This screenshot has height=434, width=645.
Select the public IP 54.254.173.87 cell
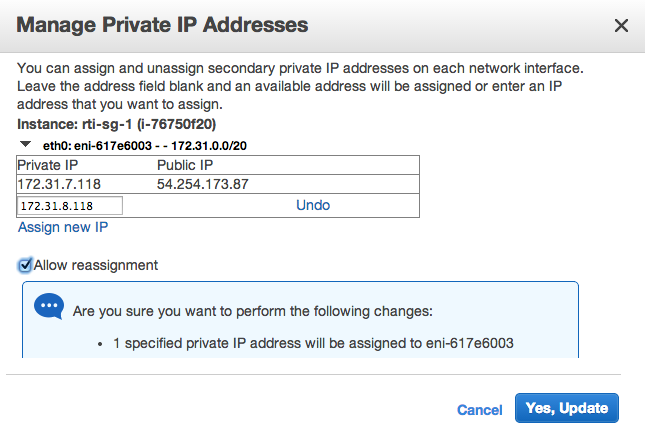pyautogui.click(x=203, y=185)
